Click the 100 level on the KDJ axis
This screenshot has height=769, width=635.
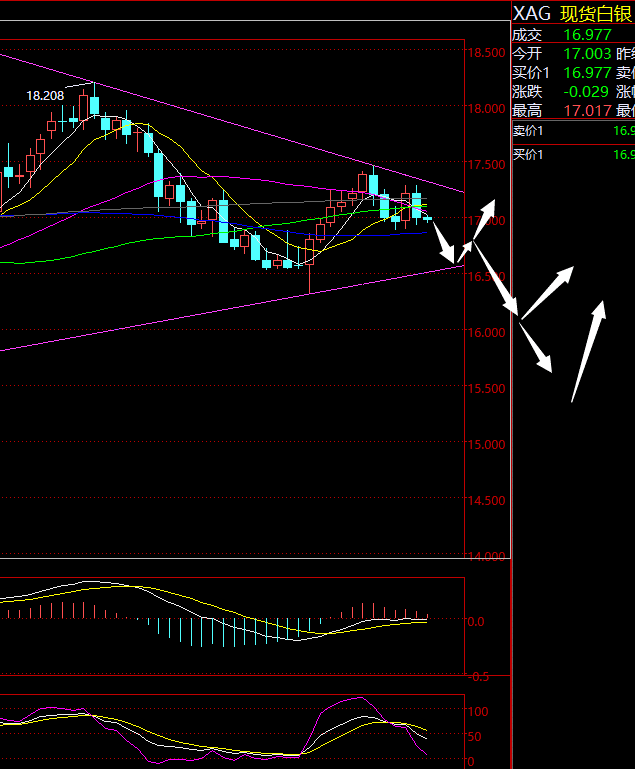tap(478, 711)
